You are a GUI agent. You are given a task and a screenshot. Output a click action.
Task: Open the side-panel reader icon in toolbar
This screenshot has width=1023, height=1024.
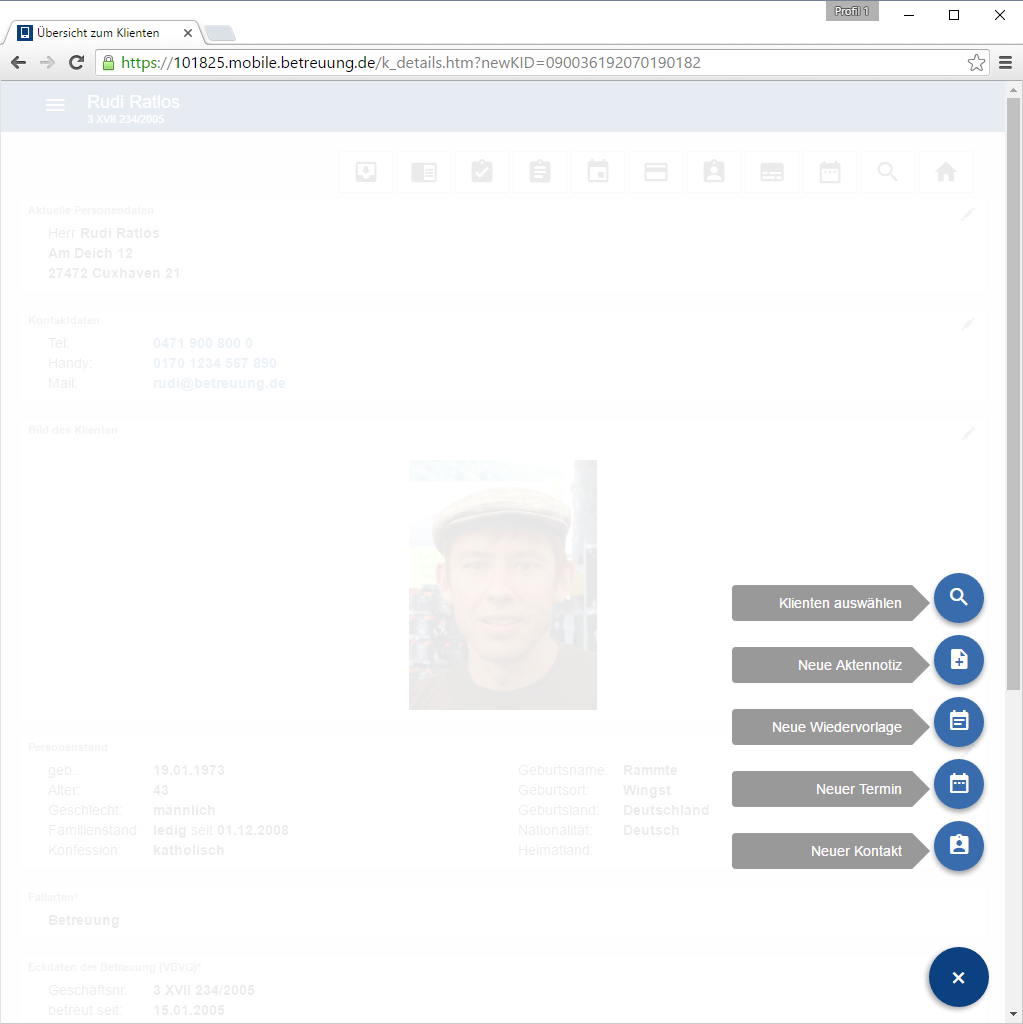click(x=424, y=172)
